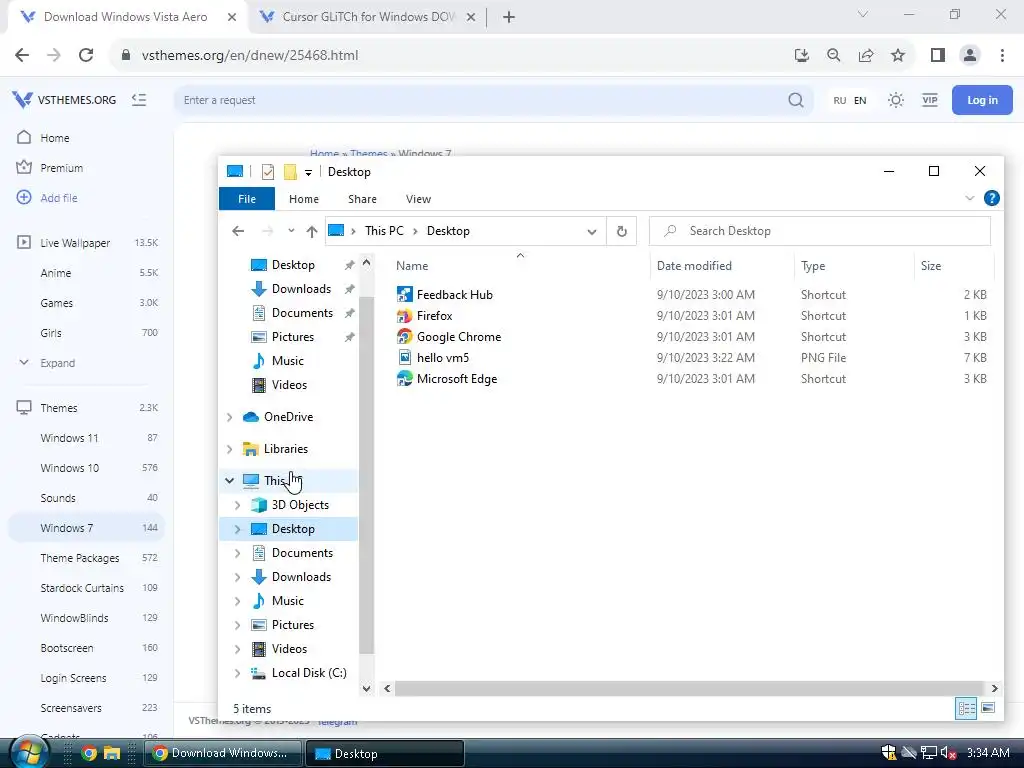
Task: Click Explorer horizontal scrollbar thumb
Action: 689,689
